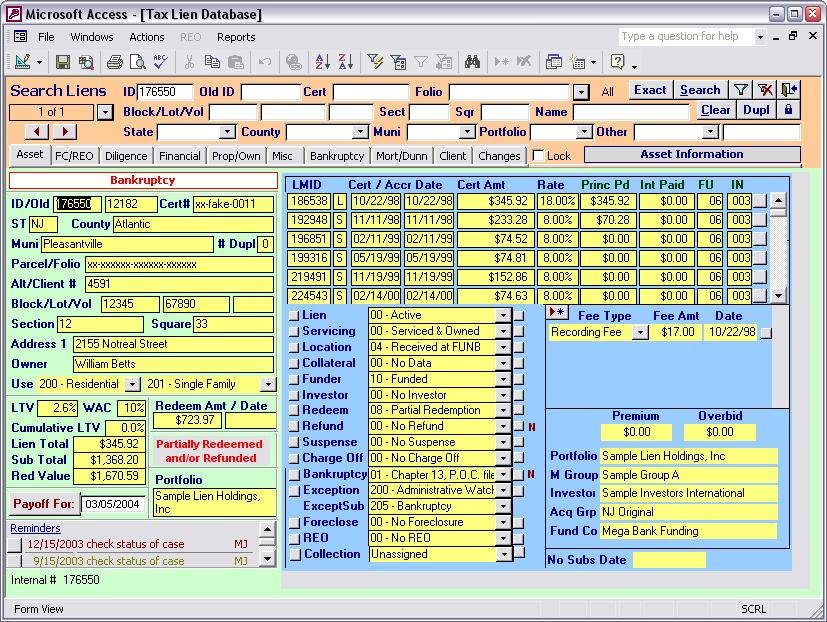Open the Use 200 - Residential dropdown

tap(132, 384)
